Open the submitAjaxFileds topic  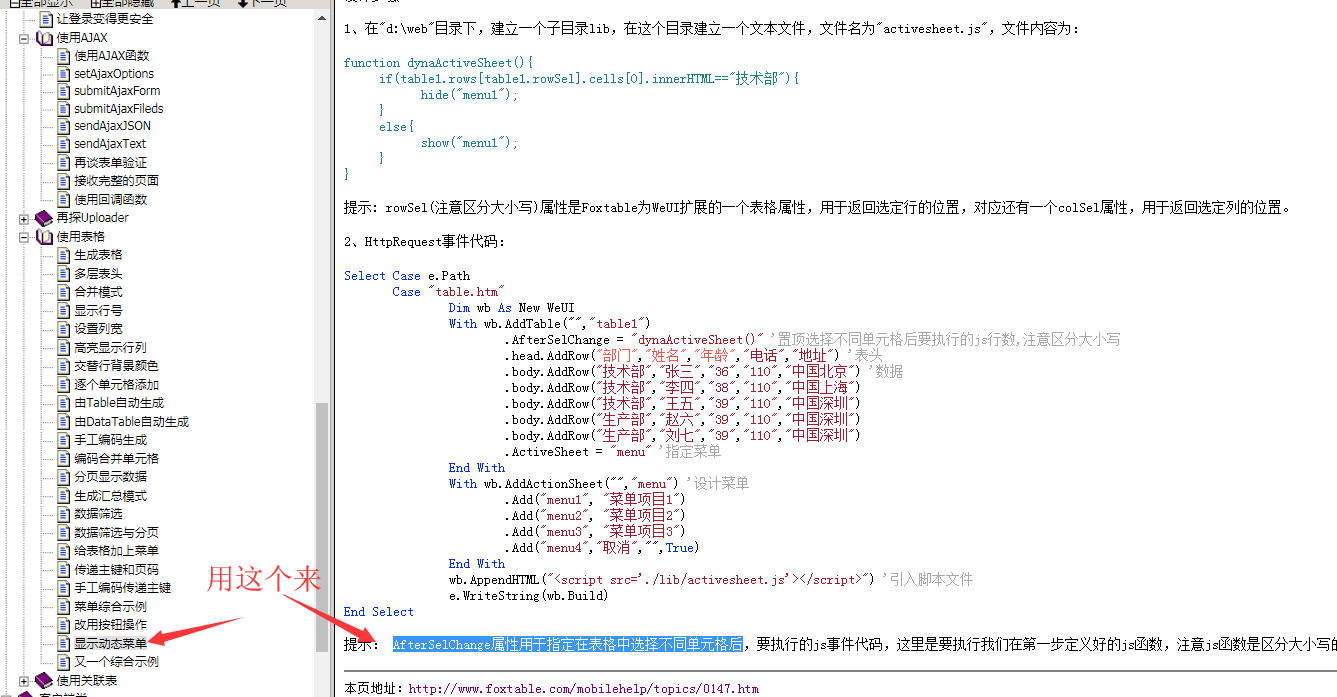pyautogui.click(x=119, y=109)
